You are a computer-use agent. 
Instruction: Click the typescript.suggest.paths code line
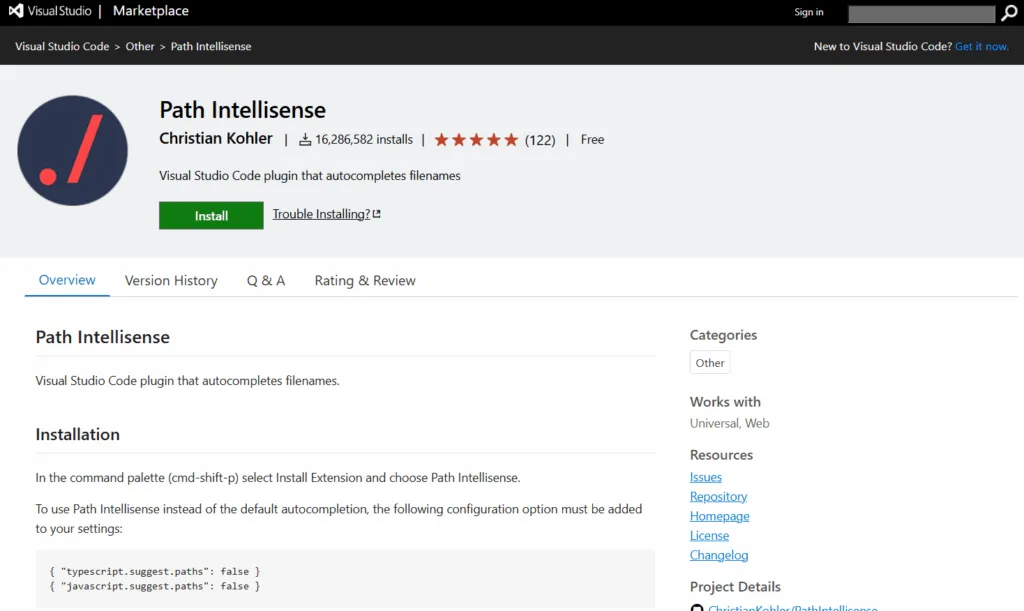click(x=155, y=571)
